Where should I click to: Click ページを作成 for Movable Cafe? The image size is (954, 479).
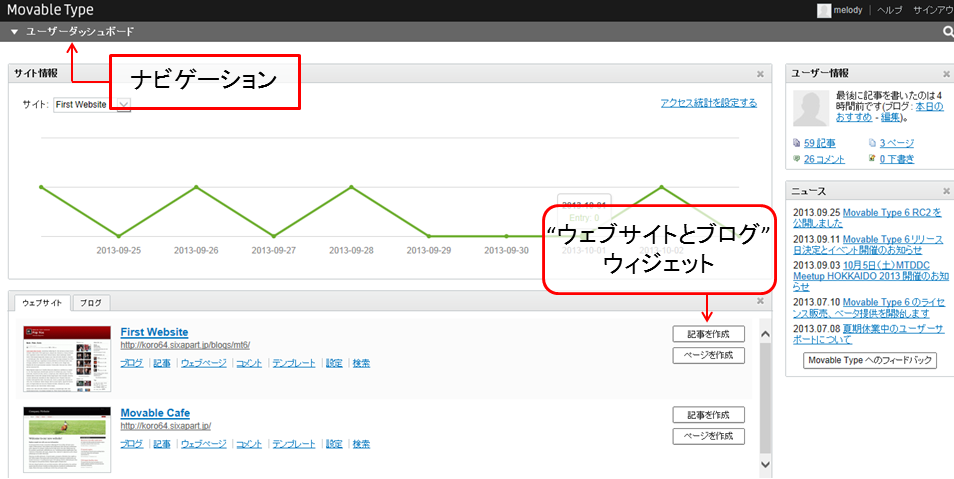click(x=708, y=436)
